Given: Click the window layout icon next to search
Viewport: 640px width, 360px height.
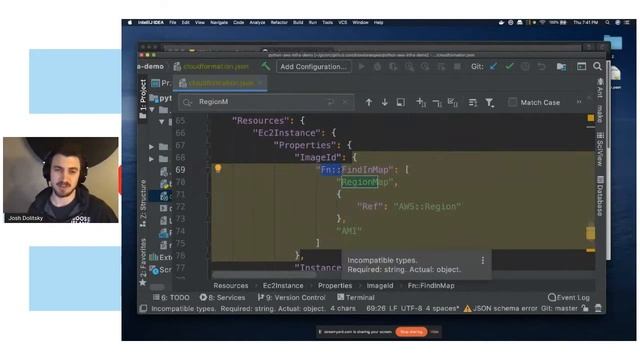Looking at the screenshot, I should (x=581, y=66).
